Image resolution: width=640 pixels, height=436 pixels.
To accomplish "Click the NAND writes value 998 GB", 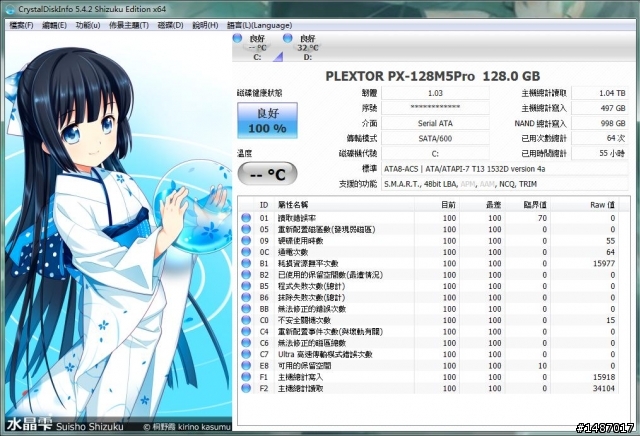I will pos(600,123).
